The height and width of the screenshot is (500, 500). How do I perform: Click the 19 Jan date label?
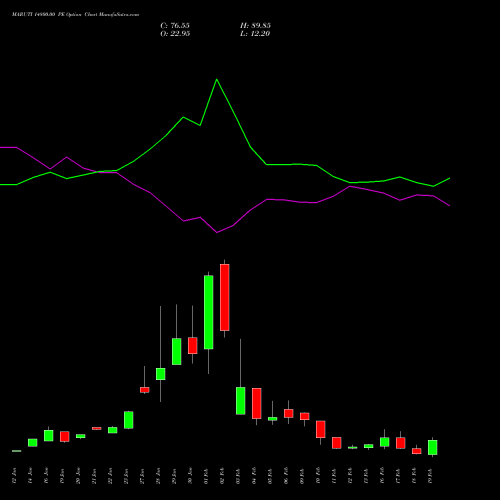62,476
